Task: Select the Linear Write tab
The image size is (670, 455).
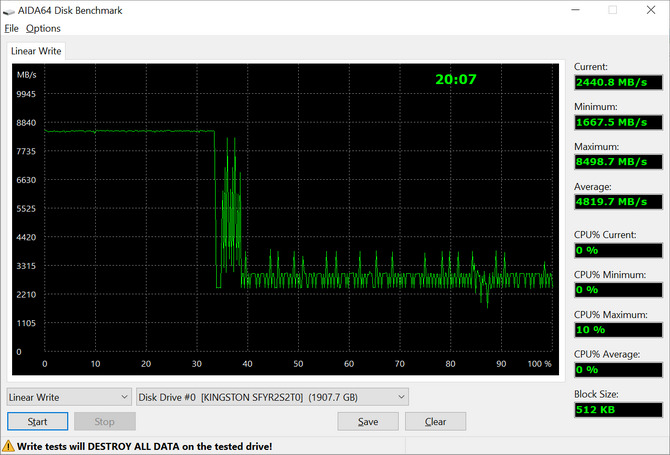Action: (36, 51)
